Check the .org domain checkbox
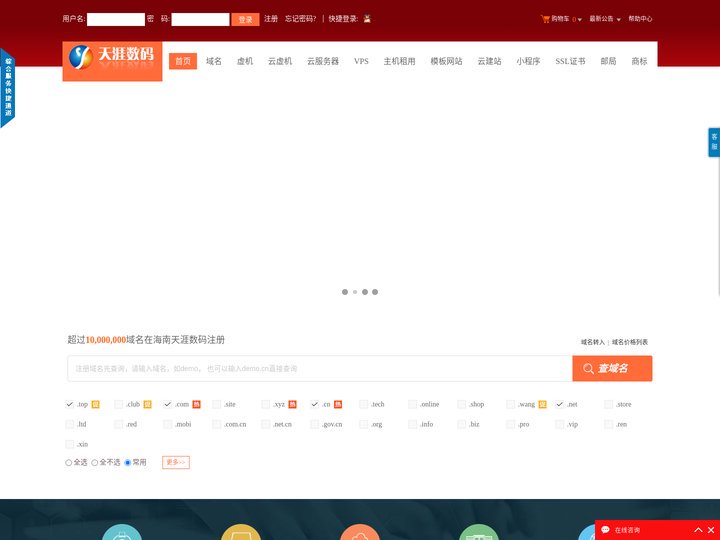The width and height of the screenshot is (720, 540). point(364,424)
